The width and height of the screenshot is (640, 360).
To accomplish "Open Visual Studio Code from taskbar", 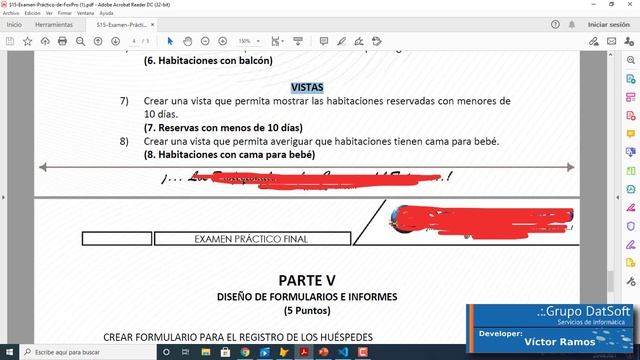I will coord(343,352).
